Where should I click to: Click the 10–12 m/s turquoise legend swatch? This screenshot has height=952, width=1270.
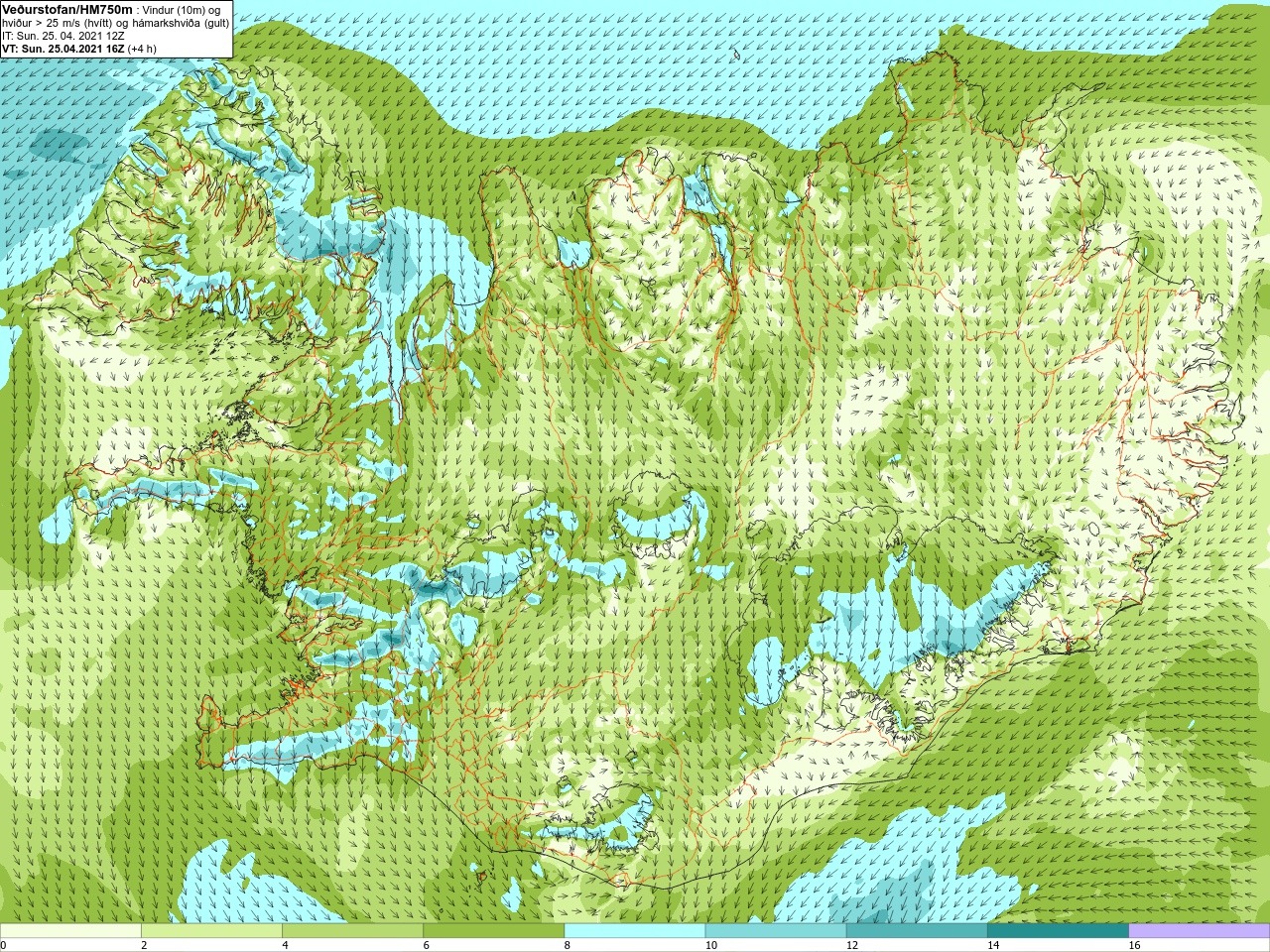[776, 931]
